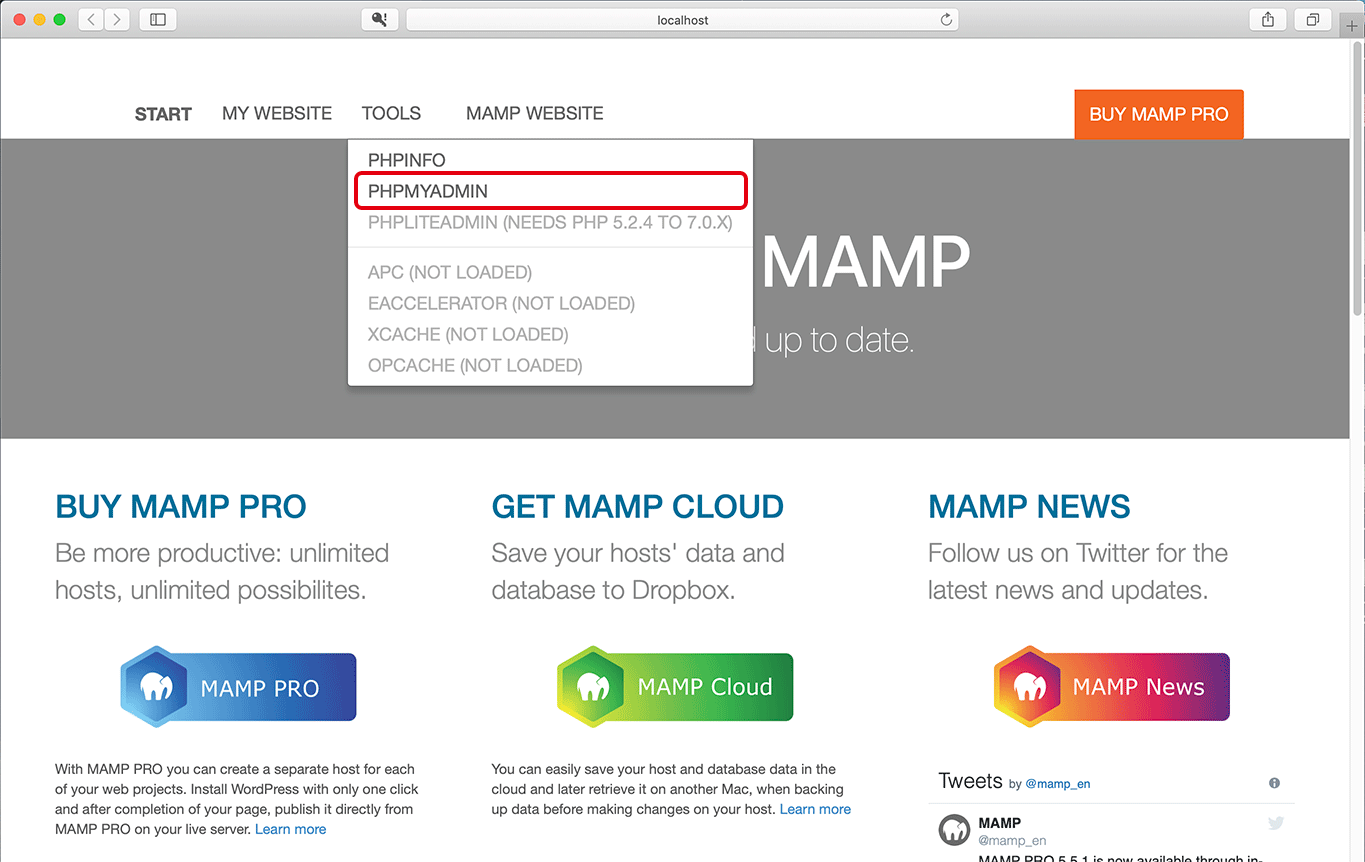The image size is (1365, 862).
Task: Toggle the TOOLS dropdown menu
Action: [x=391, y=113]
